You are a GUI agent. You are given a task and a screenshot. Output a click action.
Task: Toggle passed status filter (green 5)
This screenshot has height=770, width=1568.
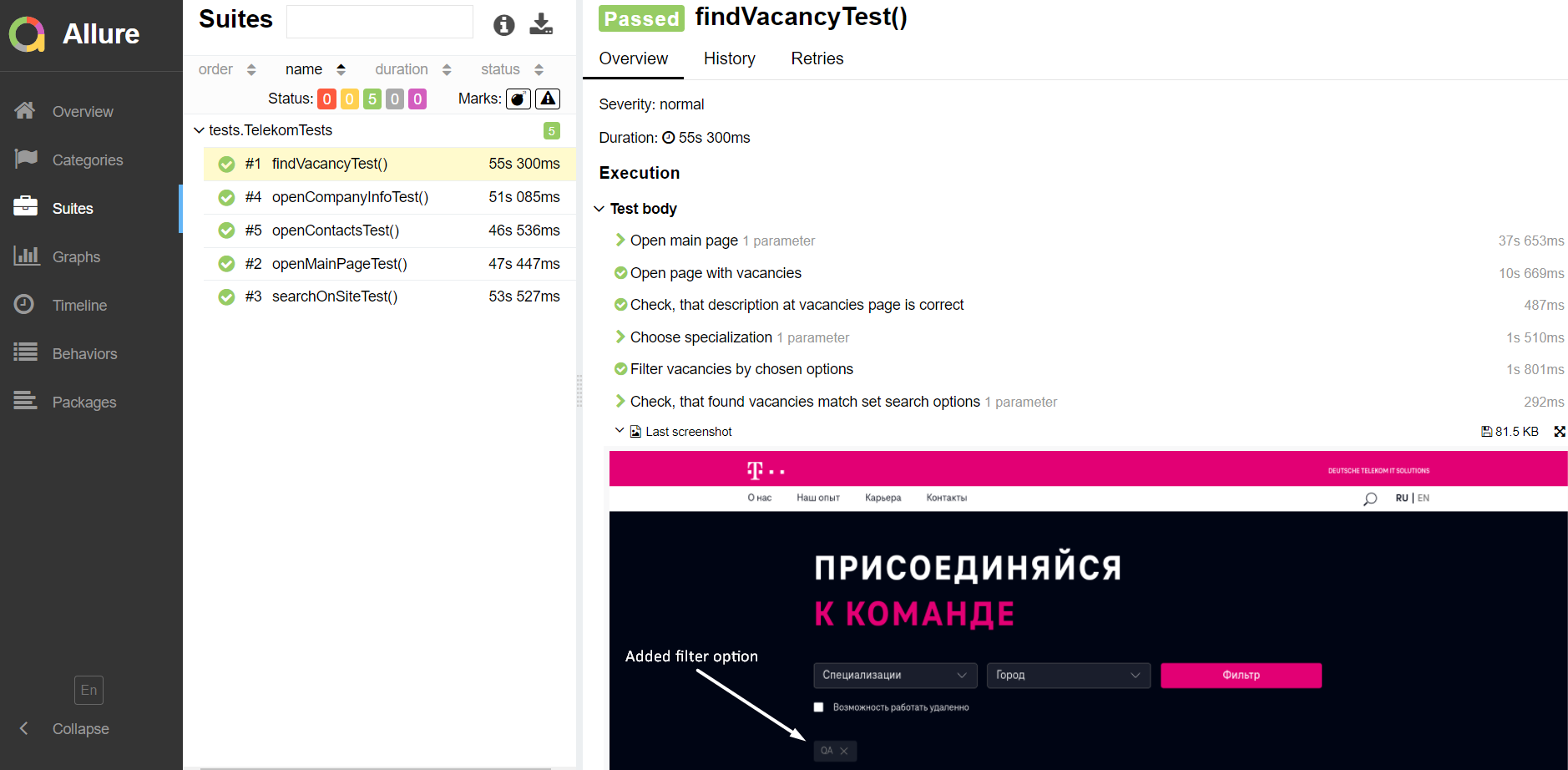click(x=372, y=99)
